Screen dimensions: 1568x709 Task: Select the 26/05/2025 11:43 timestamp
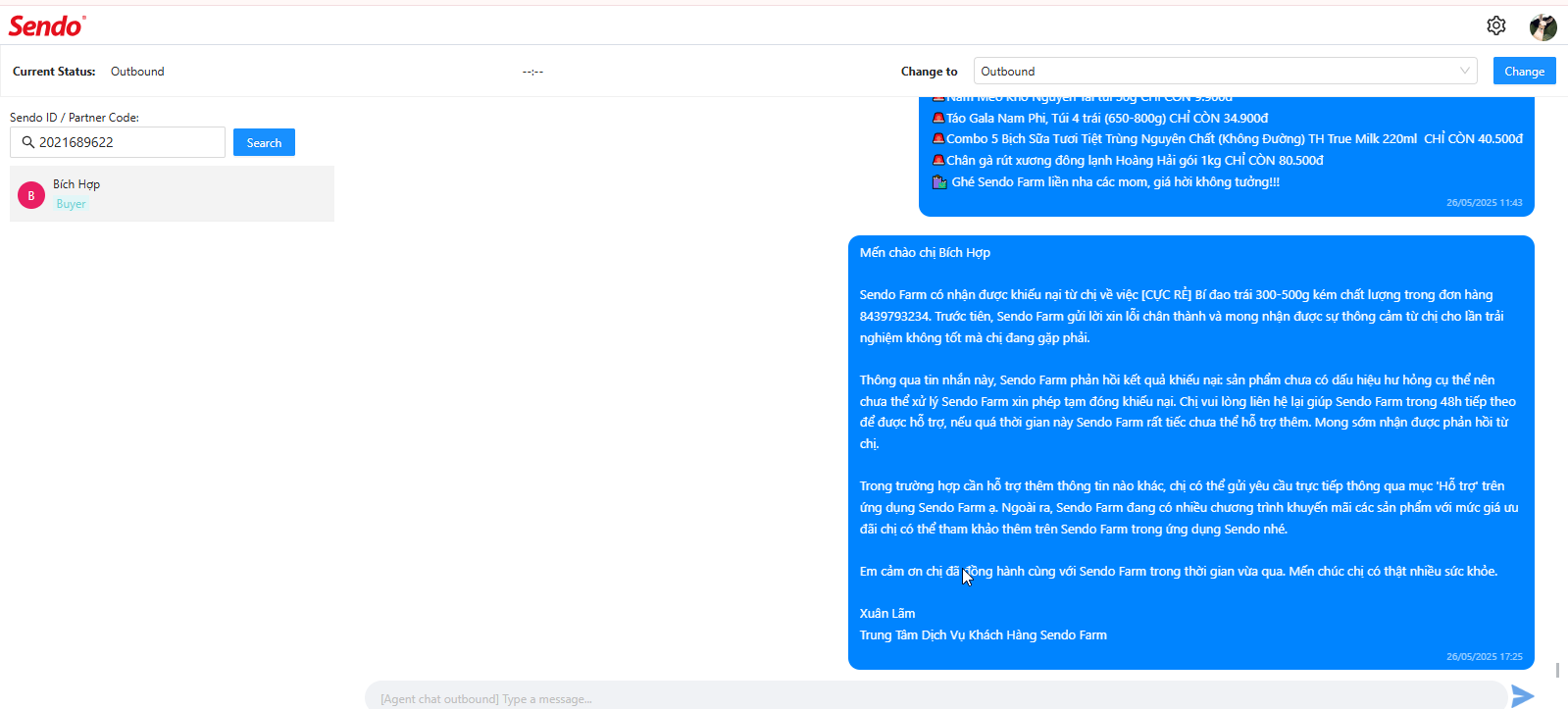(1485, 202)
